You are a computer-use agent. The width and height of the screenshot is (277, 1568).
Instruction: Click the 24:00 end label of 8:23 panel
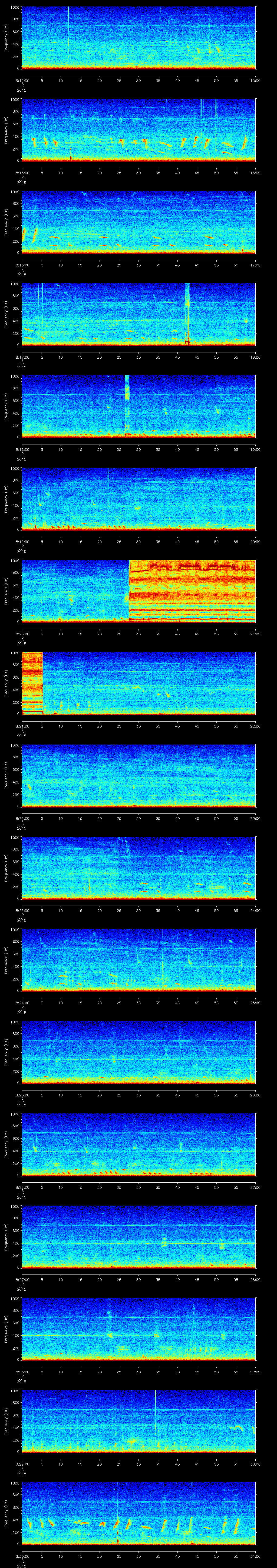(x=256, y=910)
